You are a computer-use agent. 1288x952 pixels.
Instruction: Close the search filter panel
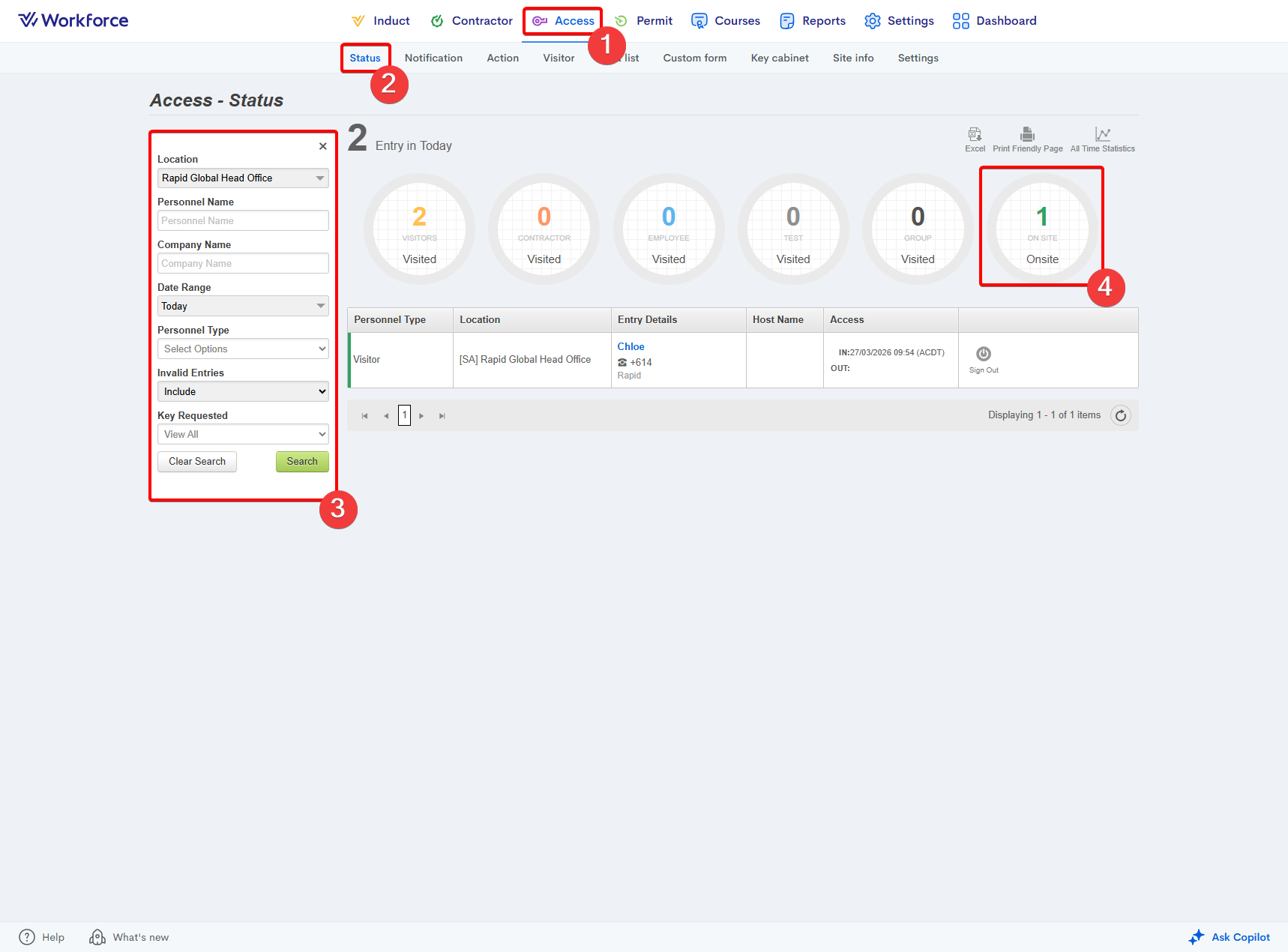click(x=323, y=146)
